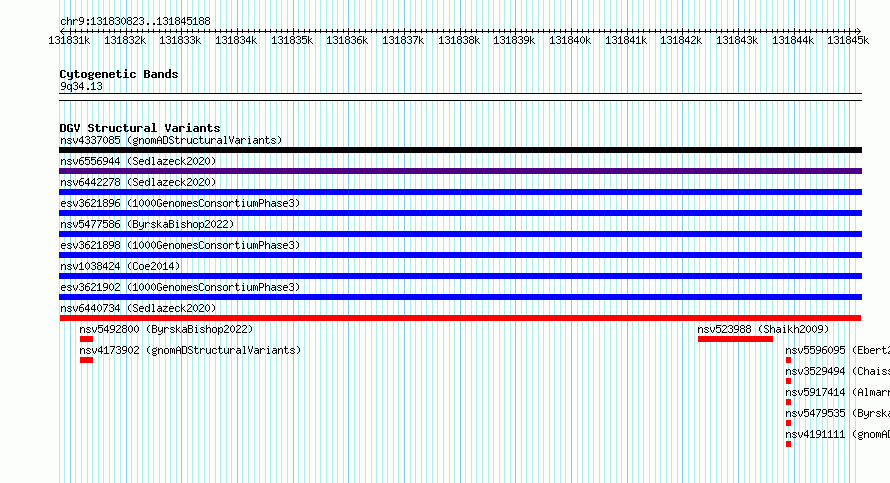Select the esv3621898 variant bar

pyautogui.click(x=460, y=255)
